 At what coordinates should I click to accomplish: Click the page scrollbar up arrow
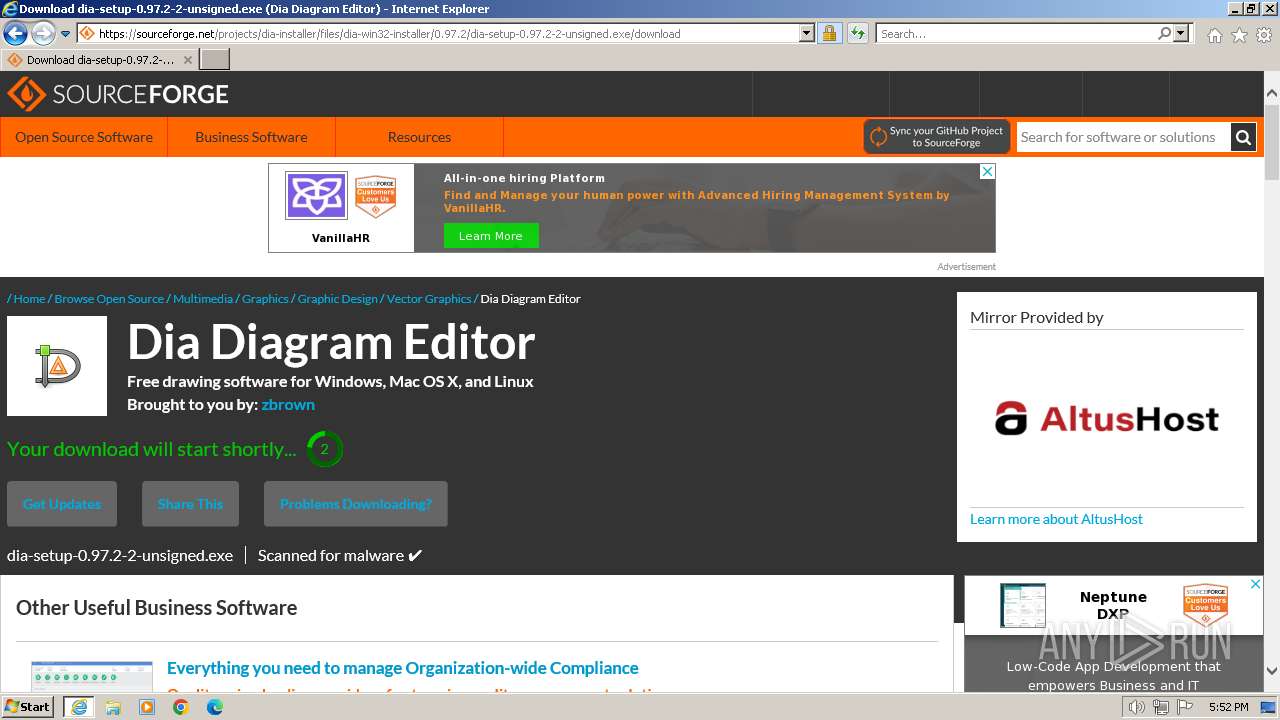click(1272, 94)
